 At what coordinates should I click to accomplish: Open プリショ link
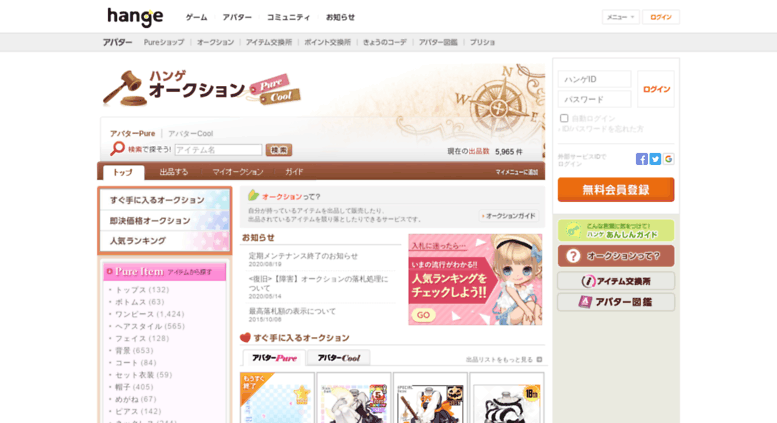[x=482, y=43]
